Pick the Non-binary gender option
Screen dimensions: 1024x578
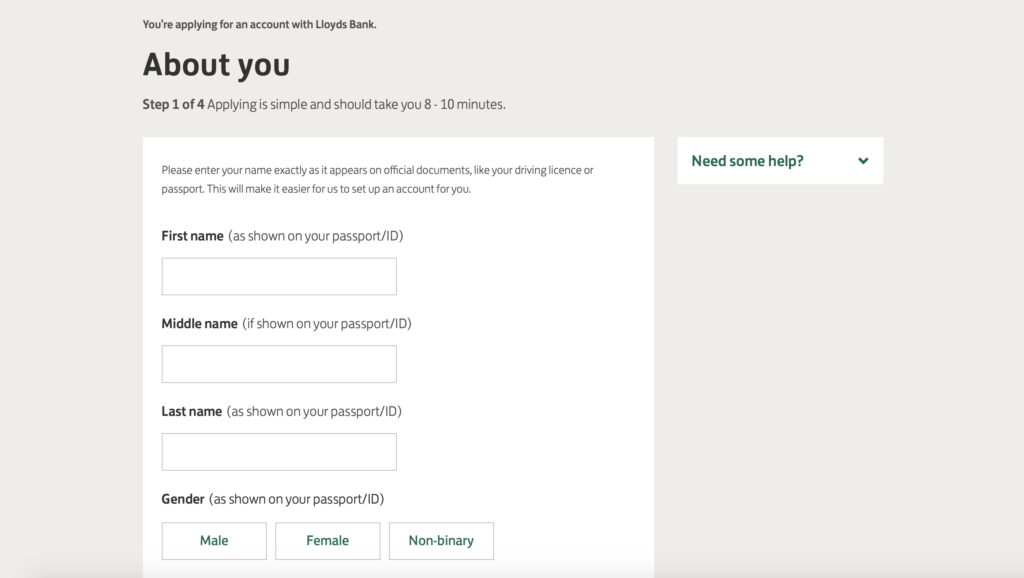pos(441,541)
